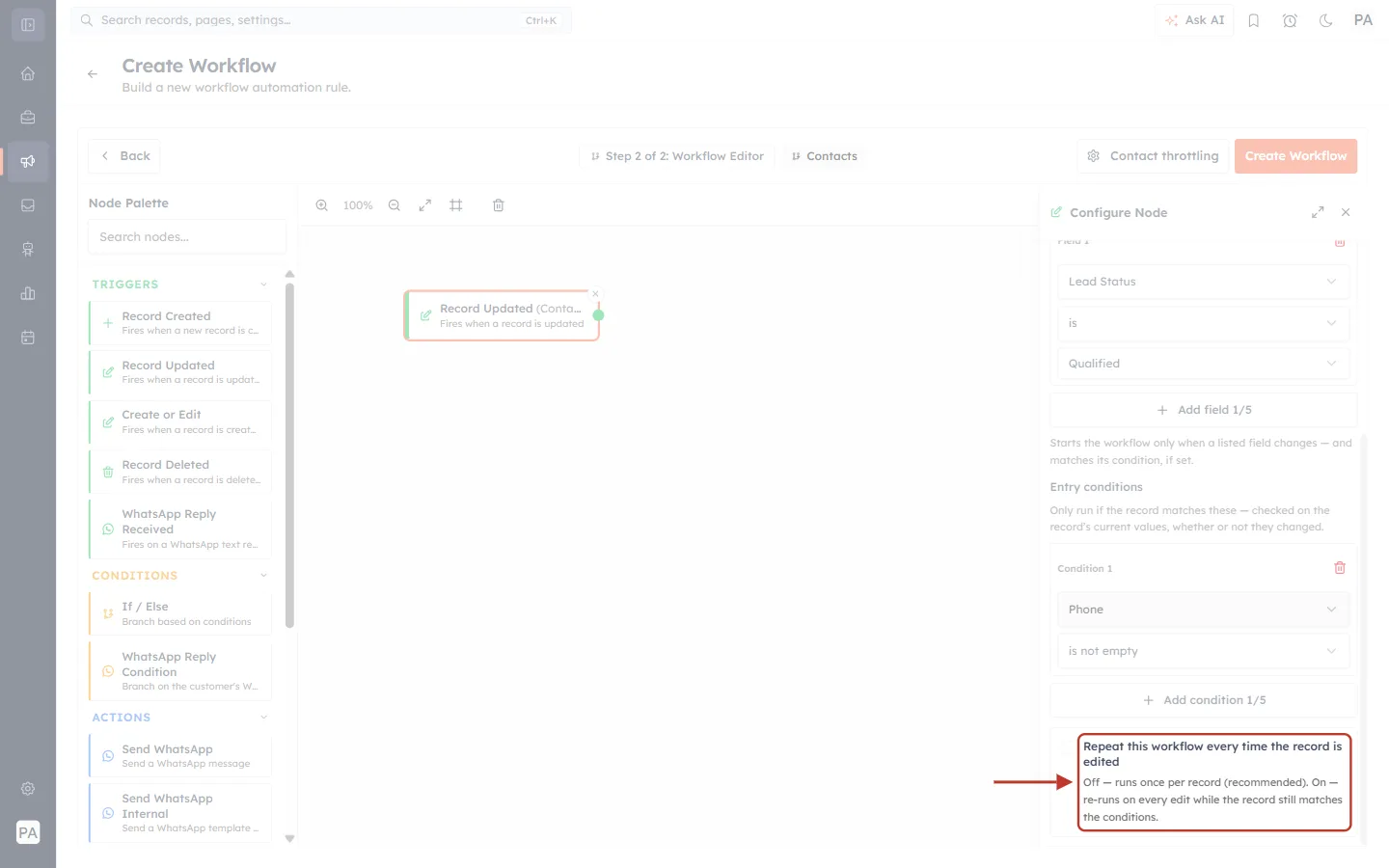Focus the global search records field

tap(321, 20)
